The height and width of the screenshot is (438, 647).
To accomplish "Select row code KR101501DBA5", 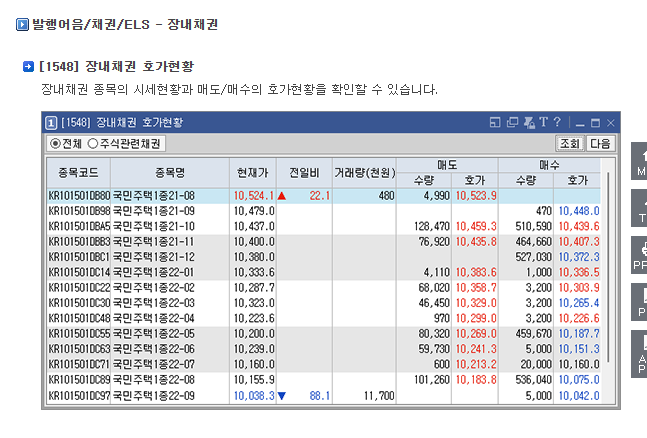I will coord(79,226).
